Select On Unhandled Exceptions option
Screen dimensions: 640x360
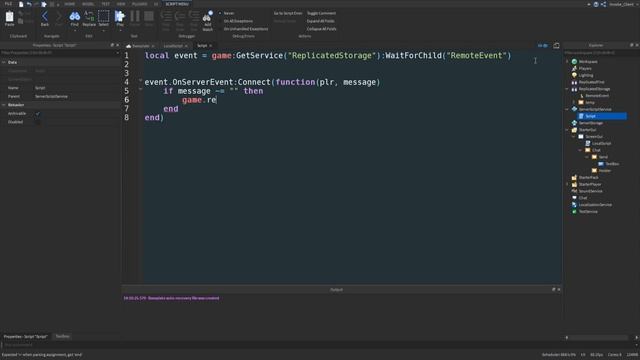(245, 29)
